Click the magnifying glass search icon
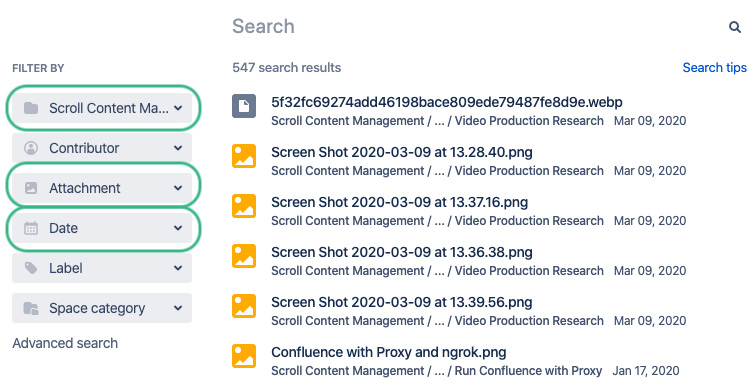Viewport: 755px width, 385px height. point(734,27)
